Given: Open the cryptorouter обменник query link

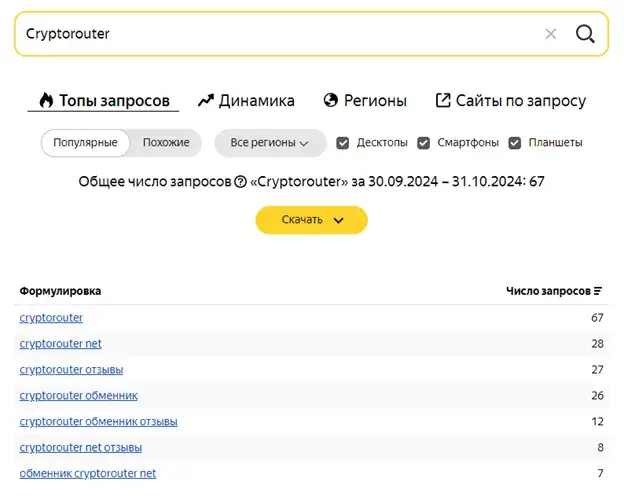Looking at the screenshot, I should [78, 395].
